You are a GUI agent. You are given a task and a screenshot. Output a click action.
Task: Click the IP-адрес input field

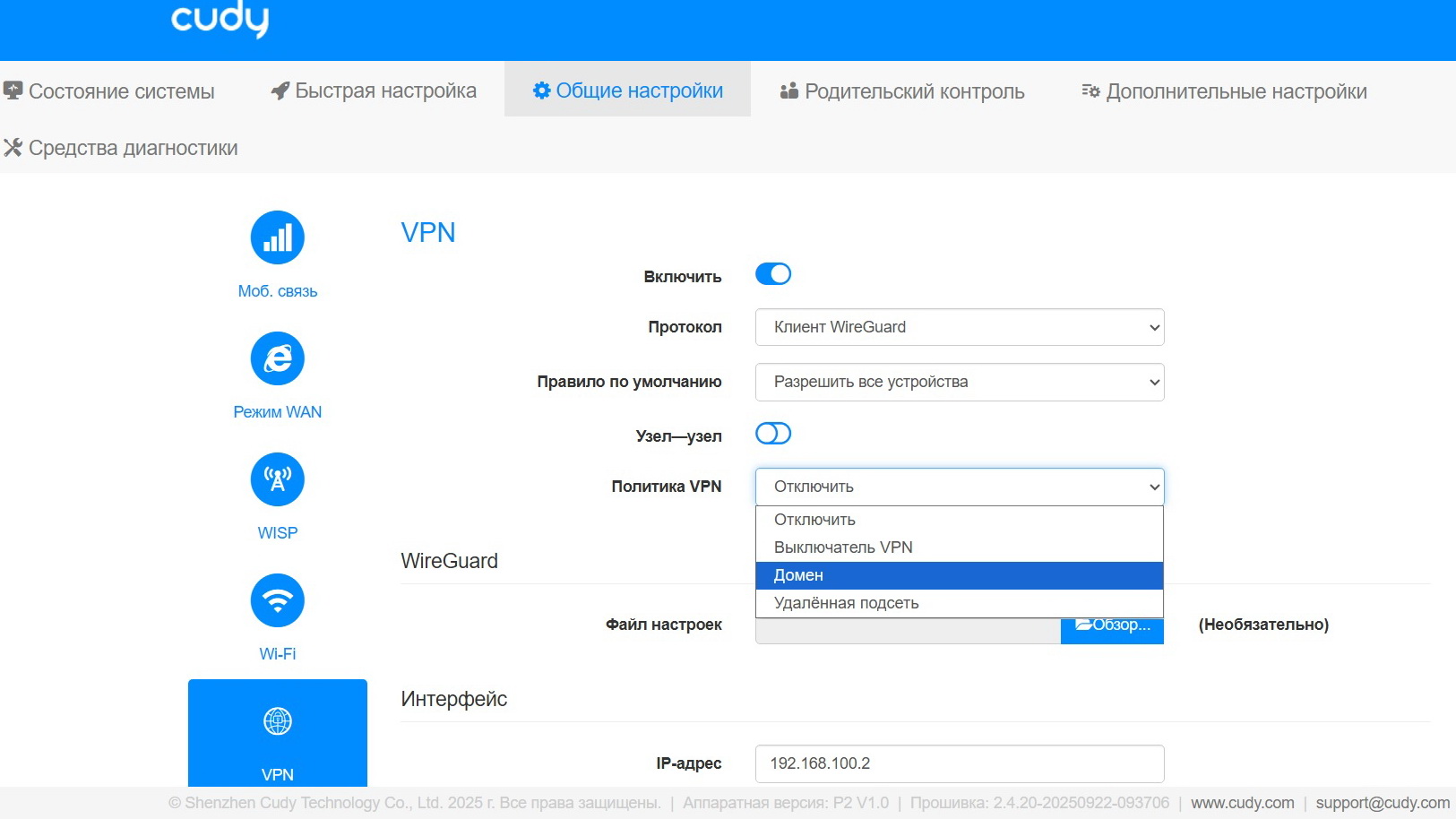[x=960, y=763]
